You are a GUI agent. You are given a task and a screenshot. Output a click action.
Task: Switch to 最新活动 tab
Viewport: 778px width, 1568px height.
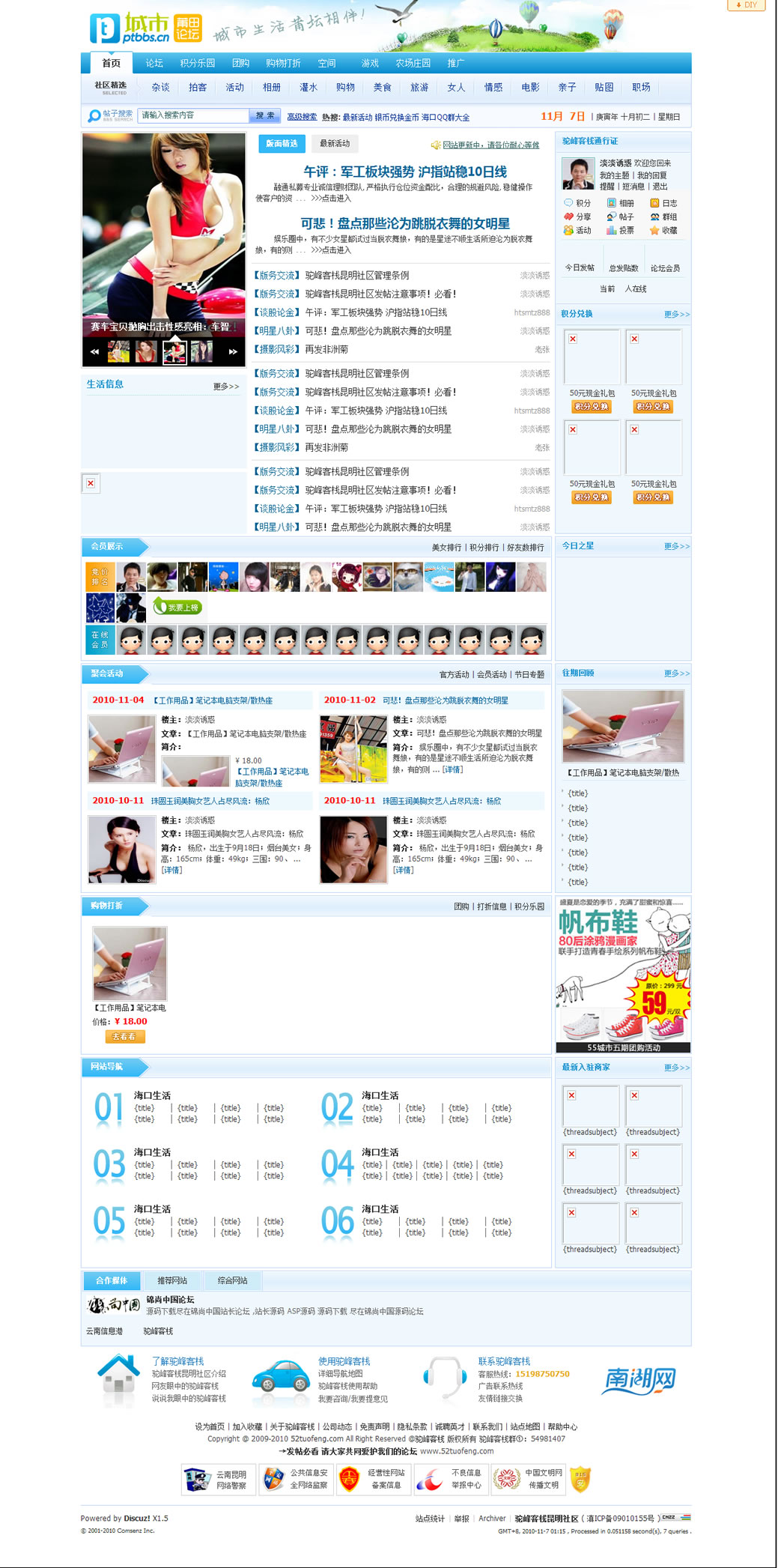(335, 144)
